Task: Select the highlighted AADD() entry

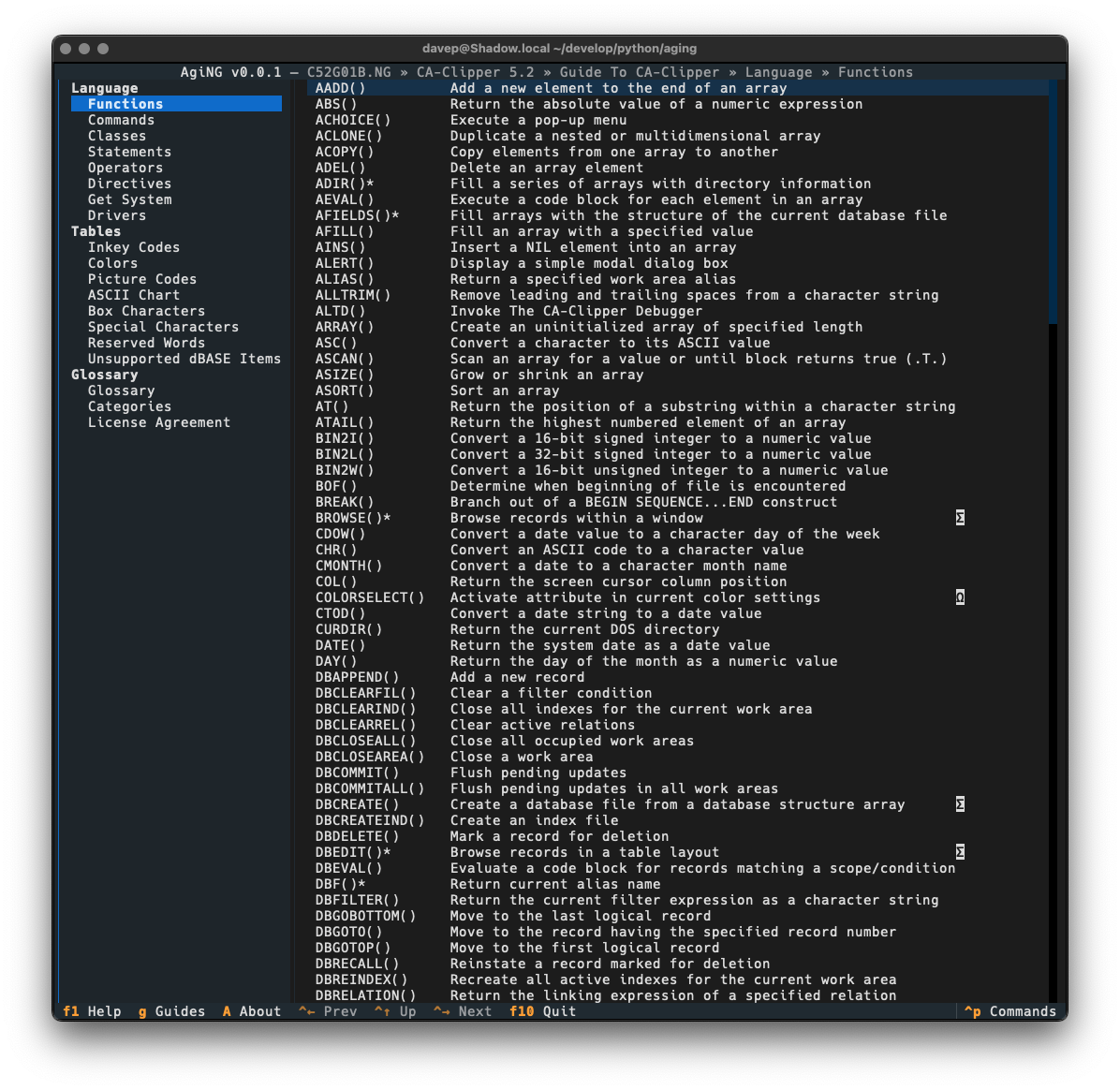Action: point(341,88)
